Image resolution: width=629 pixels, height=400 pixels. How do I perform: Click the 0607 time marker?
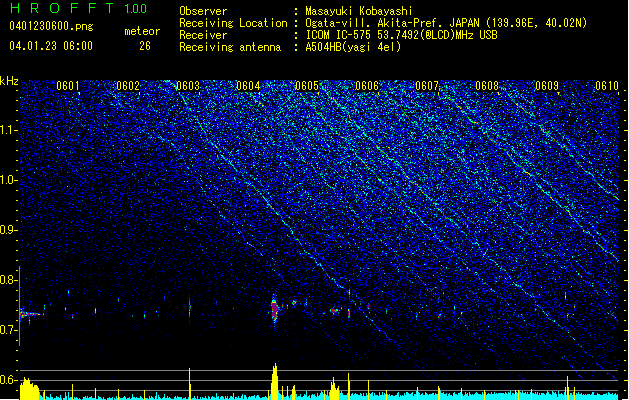[427, 86]
